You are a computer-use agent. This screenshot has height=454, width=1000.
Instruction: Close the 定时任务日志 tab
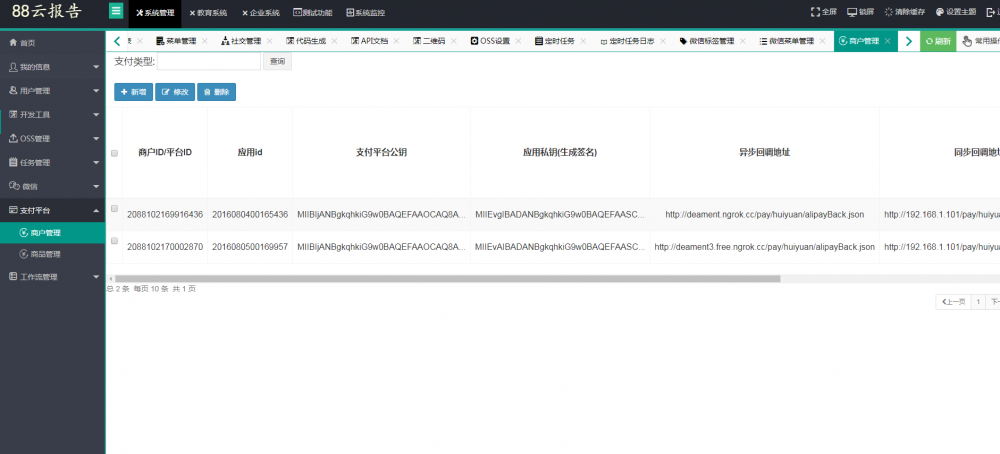pyautogui.click(x=663, y=41)
